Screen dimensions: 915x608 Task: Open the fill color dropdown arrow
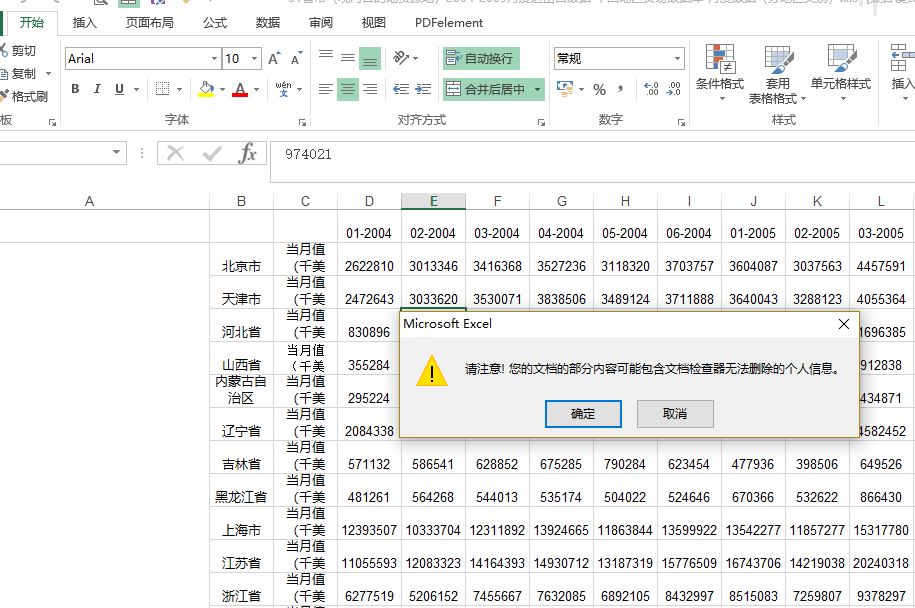pyautogui.click(x=222, y=90)
